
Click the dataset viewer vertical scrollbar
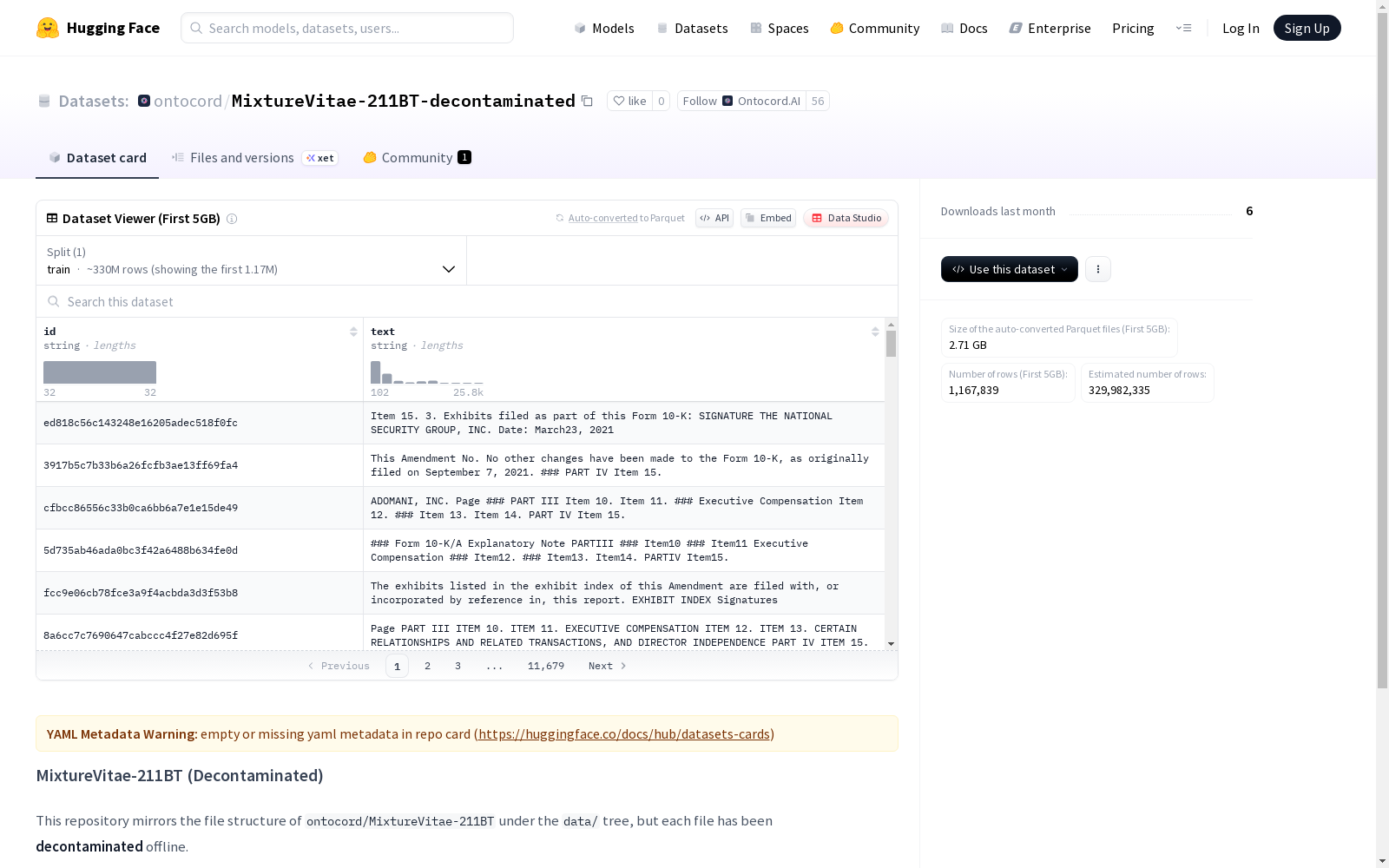click(891, 344)
